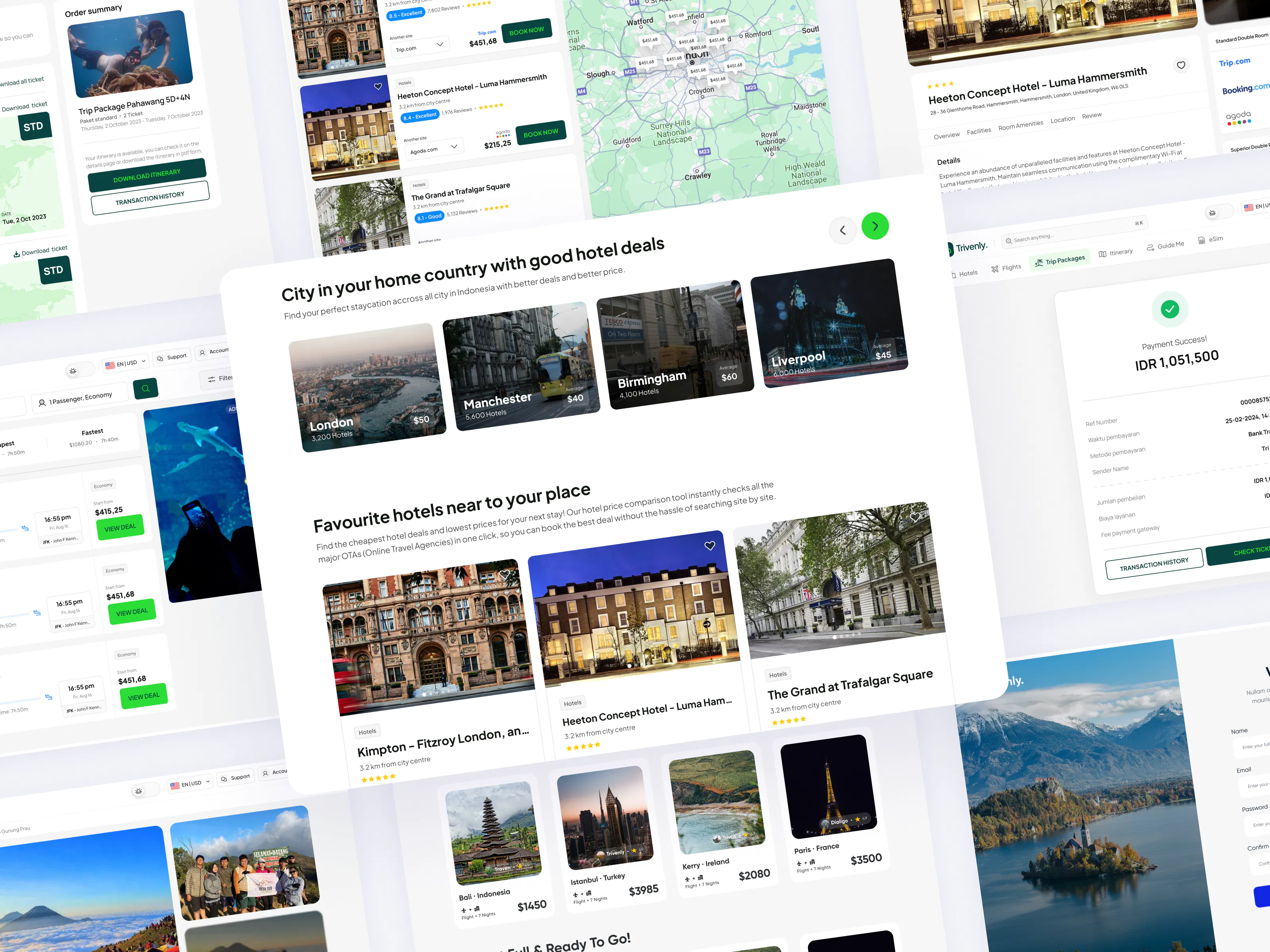Click the 'IDR 1,051,500' payment amount
The image size is (1270, 952).
click(x=1177, y=360)
